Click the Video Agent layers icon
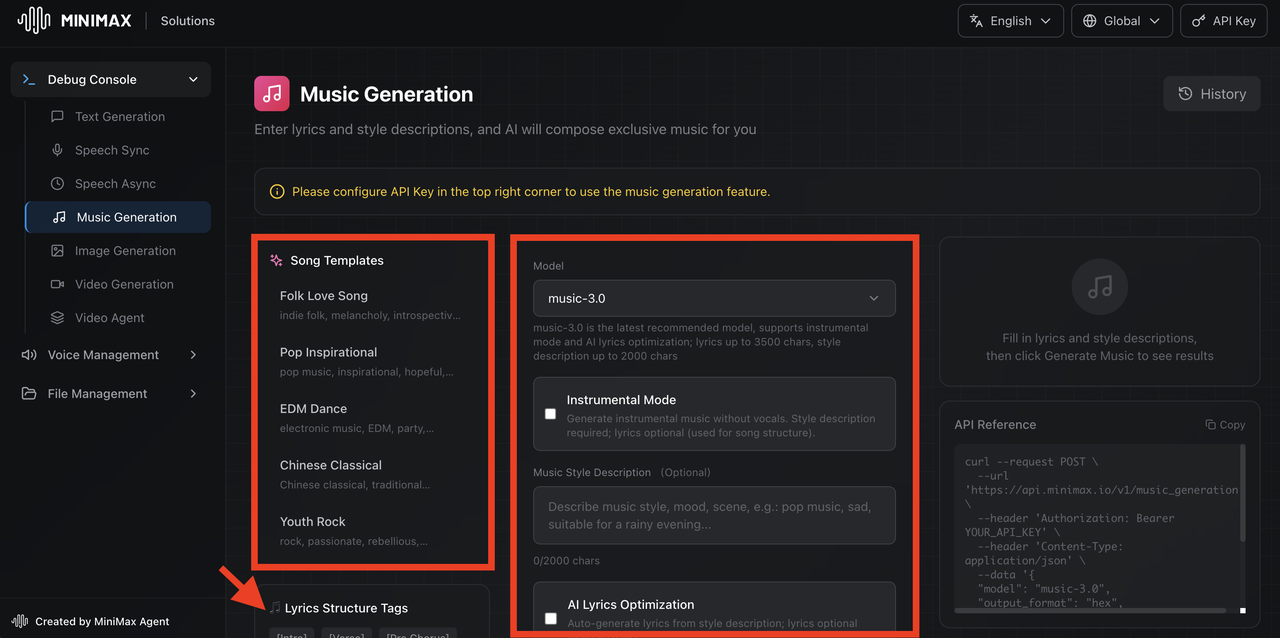 57,318
